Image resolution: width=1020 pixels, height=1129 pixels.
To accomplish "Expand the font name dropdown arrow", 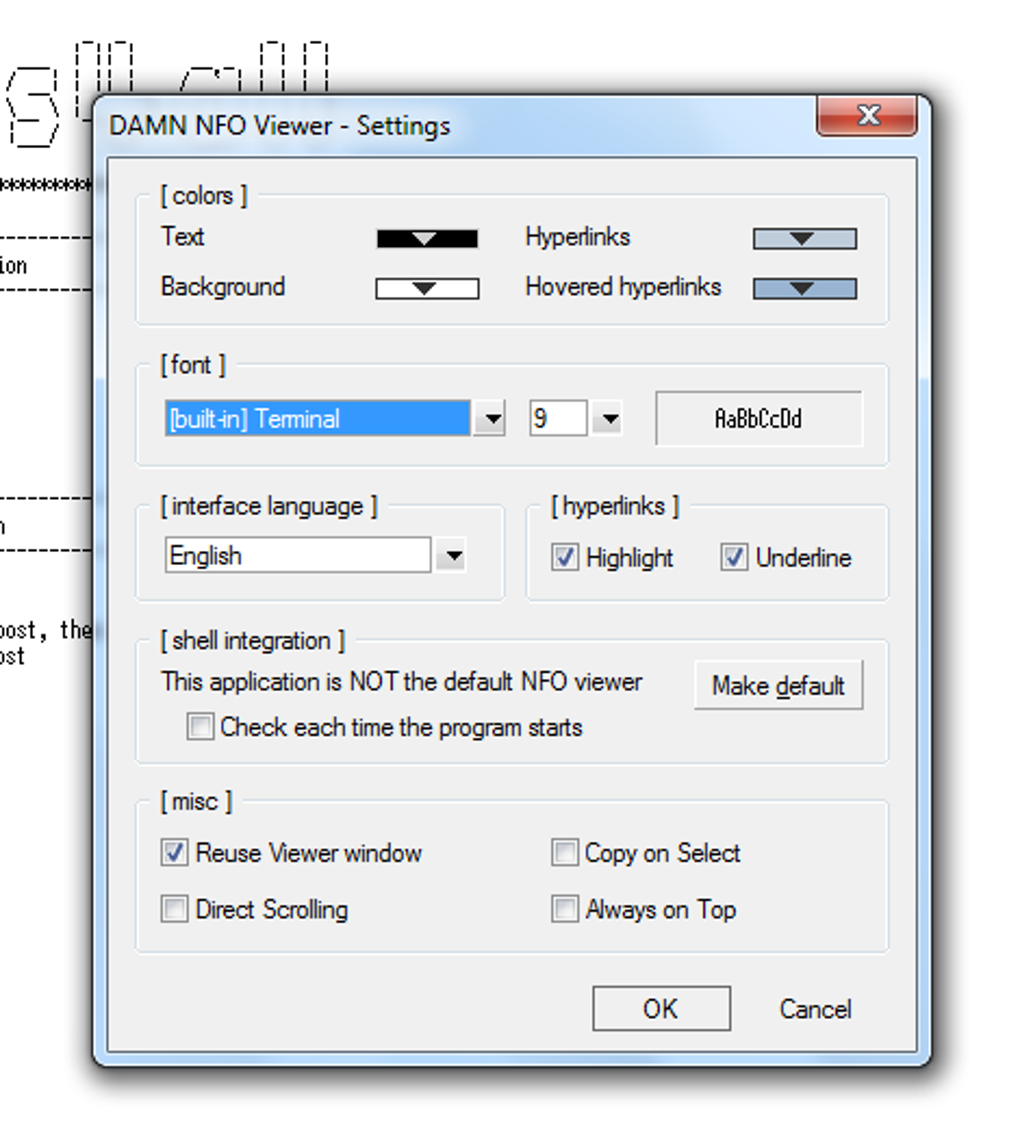I will pos(492,418).
